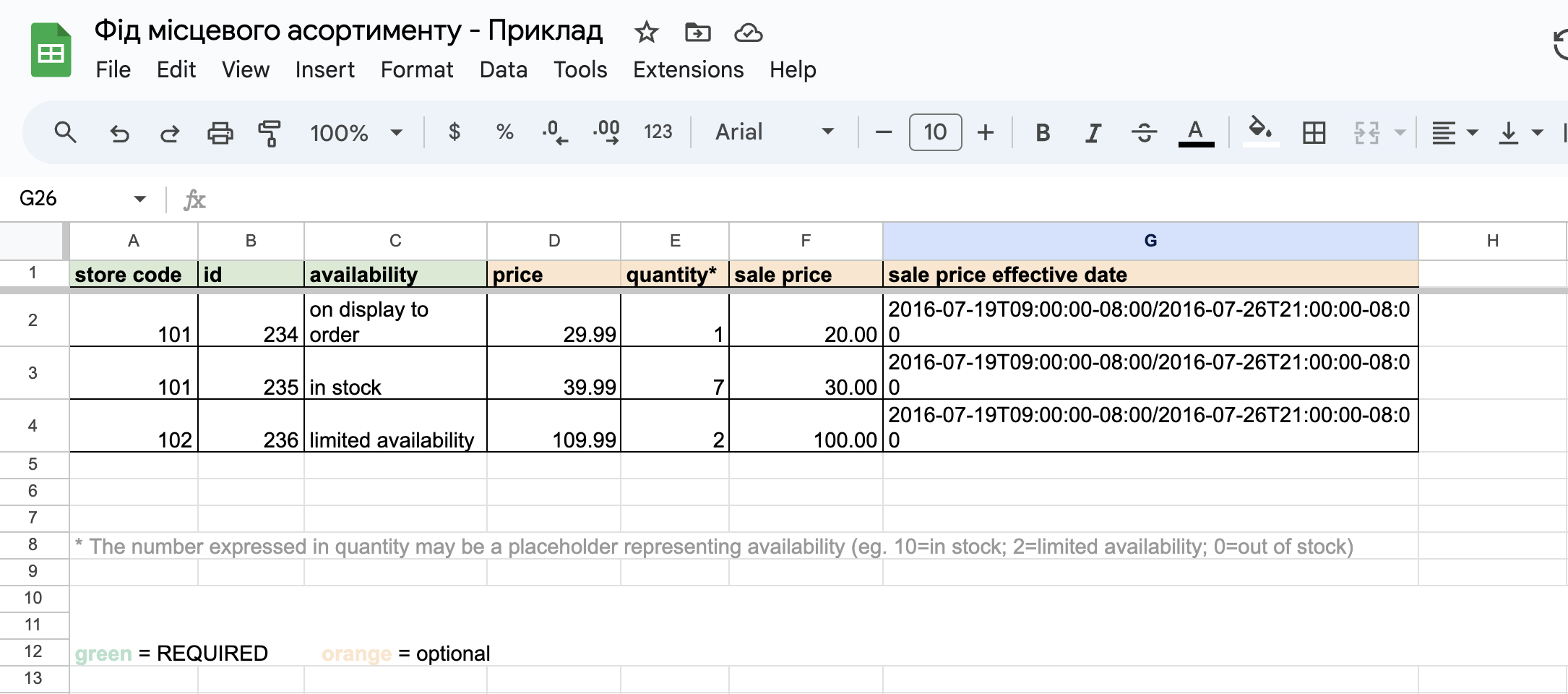The image size is (1568, 694).
Task: Move document to a folder icon
Action: 697,32
